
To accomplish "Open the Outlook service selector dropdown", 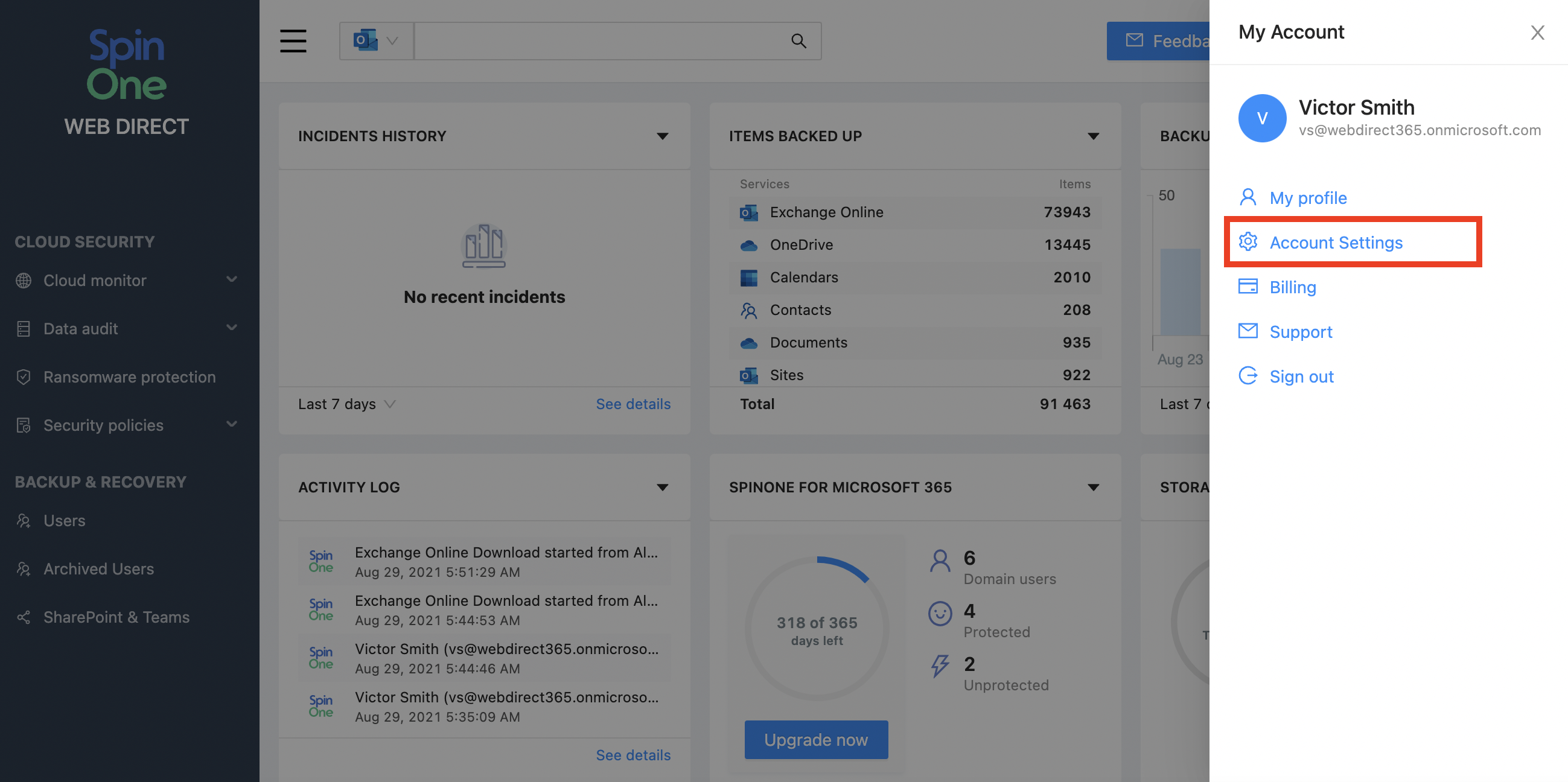I will coord(376,41).
